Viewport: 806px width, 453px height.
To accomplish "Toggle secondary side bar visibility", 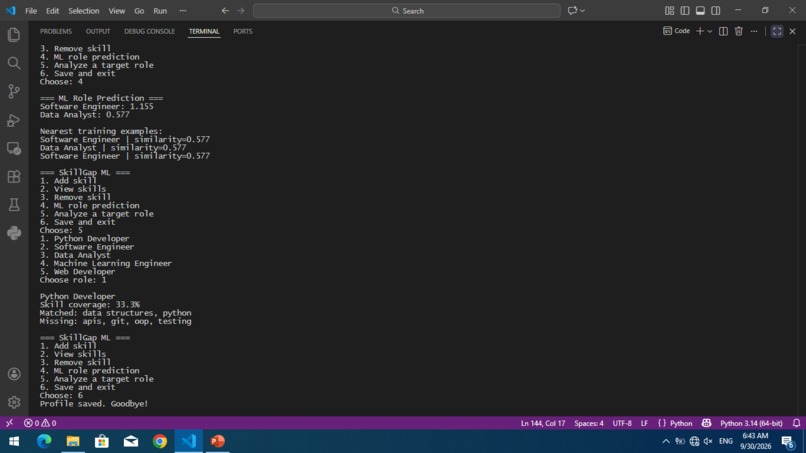I will pyautogui.click(x=716, y=10).
